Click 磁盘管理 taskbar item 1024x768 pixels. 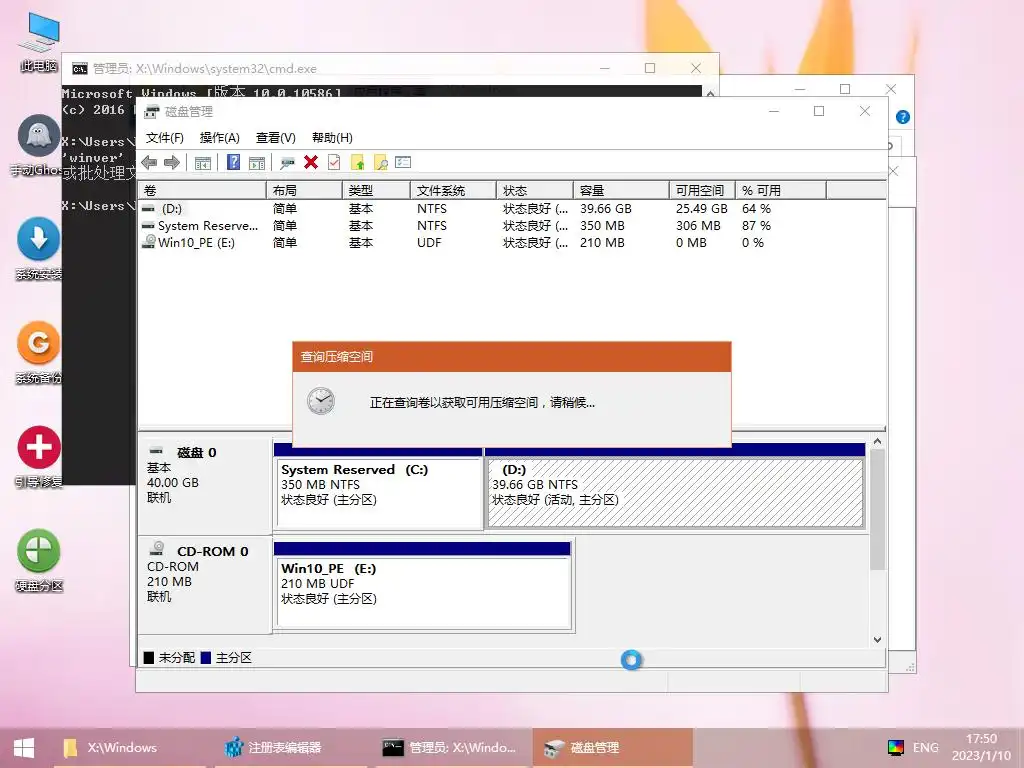pyautogui.click(x=613, y=748)
